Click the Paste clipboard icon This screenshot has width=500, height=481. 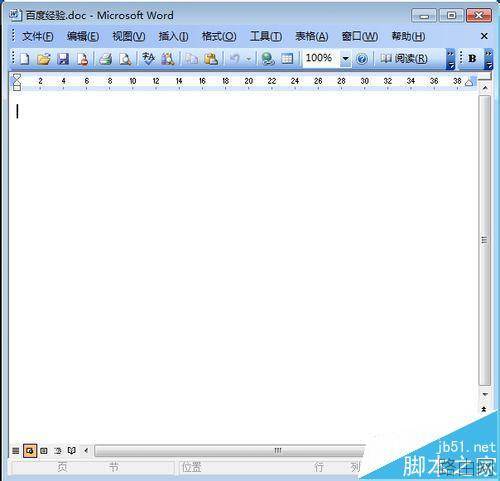[211, 59]
